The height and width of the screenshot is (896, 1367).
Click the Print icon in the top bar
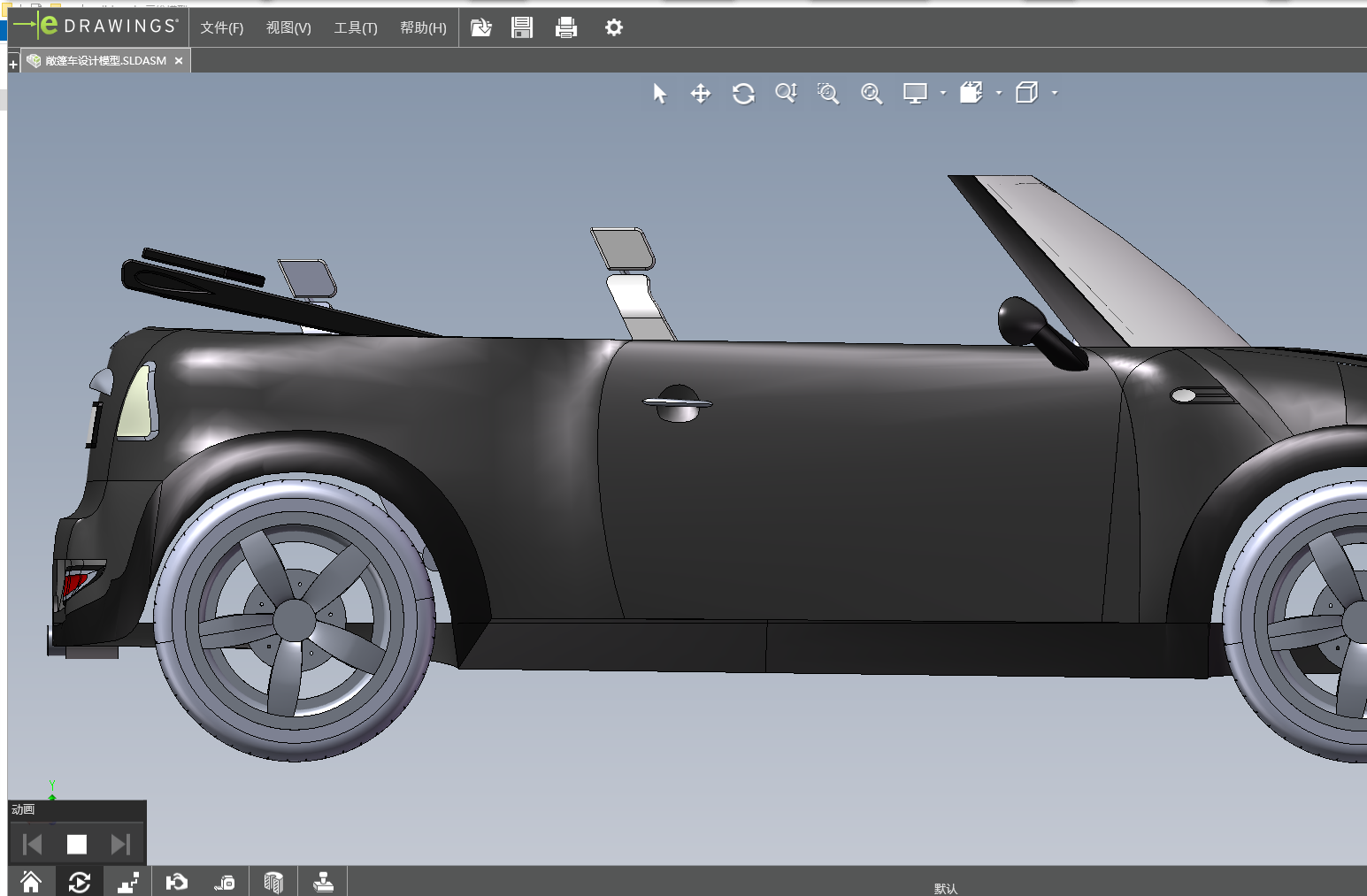pos(565,28)
